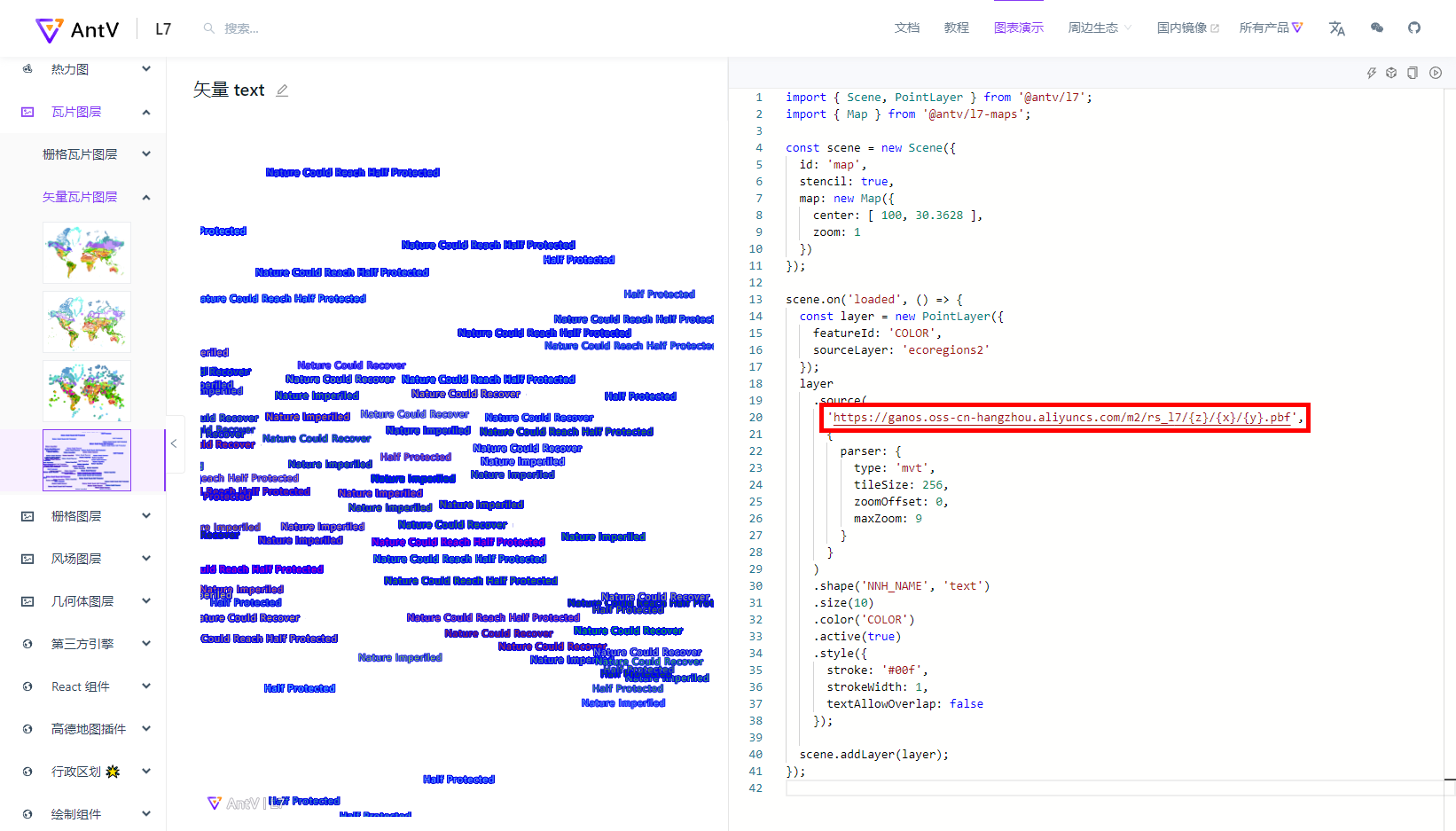Collapse the sidebar with the arrow handle
The width and height of the screenshot is (1456, 831).
tap(174, 443)
